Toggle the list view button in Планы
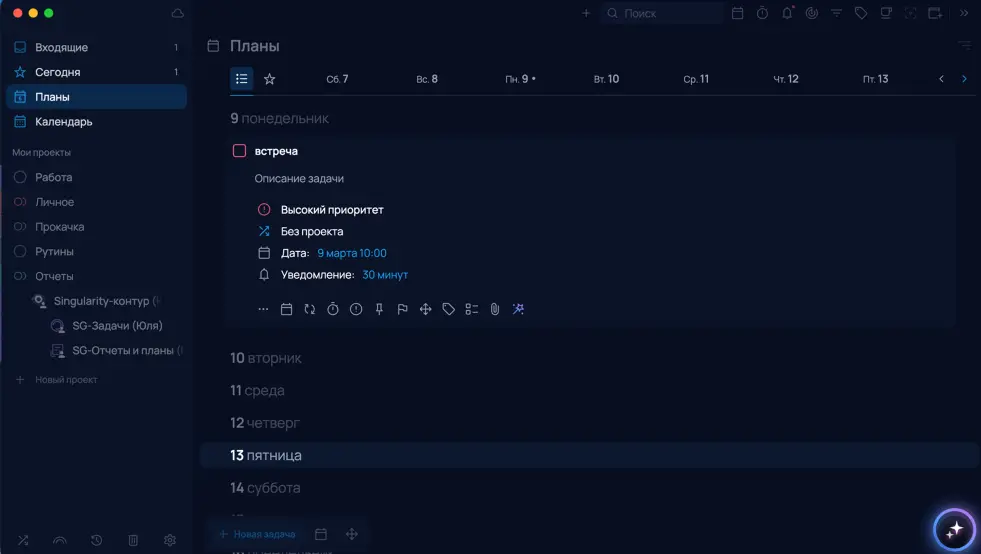The height and width of the screenshot is (554, 981). tap(241, 79)
